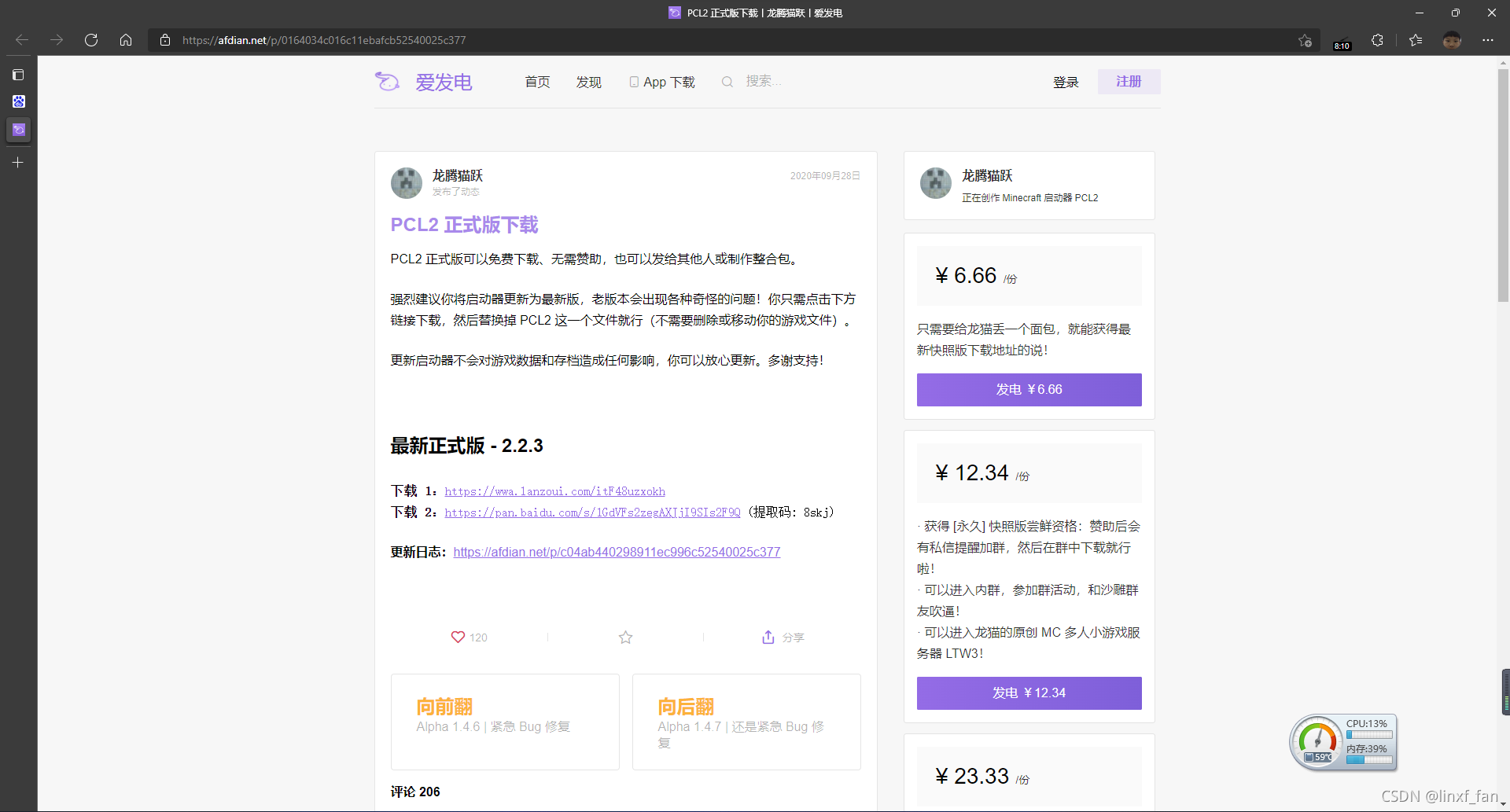Open the 向前翻 Alpha 1.4.6 card

(505, 722)
